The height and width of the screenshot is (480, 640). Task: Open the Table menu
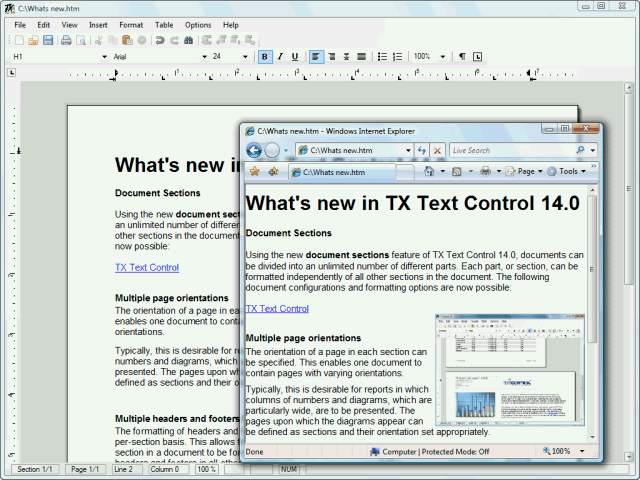click(x=164, y=24)
